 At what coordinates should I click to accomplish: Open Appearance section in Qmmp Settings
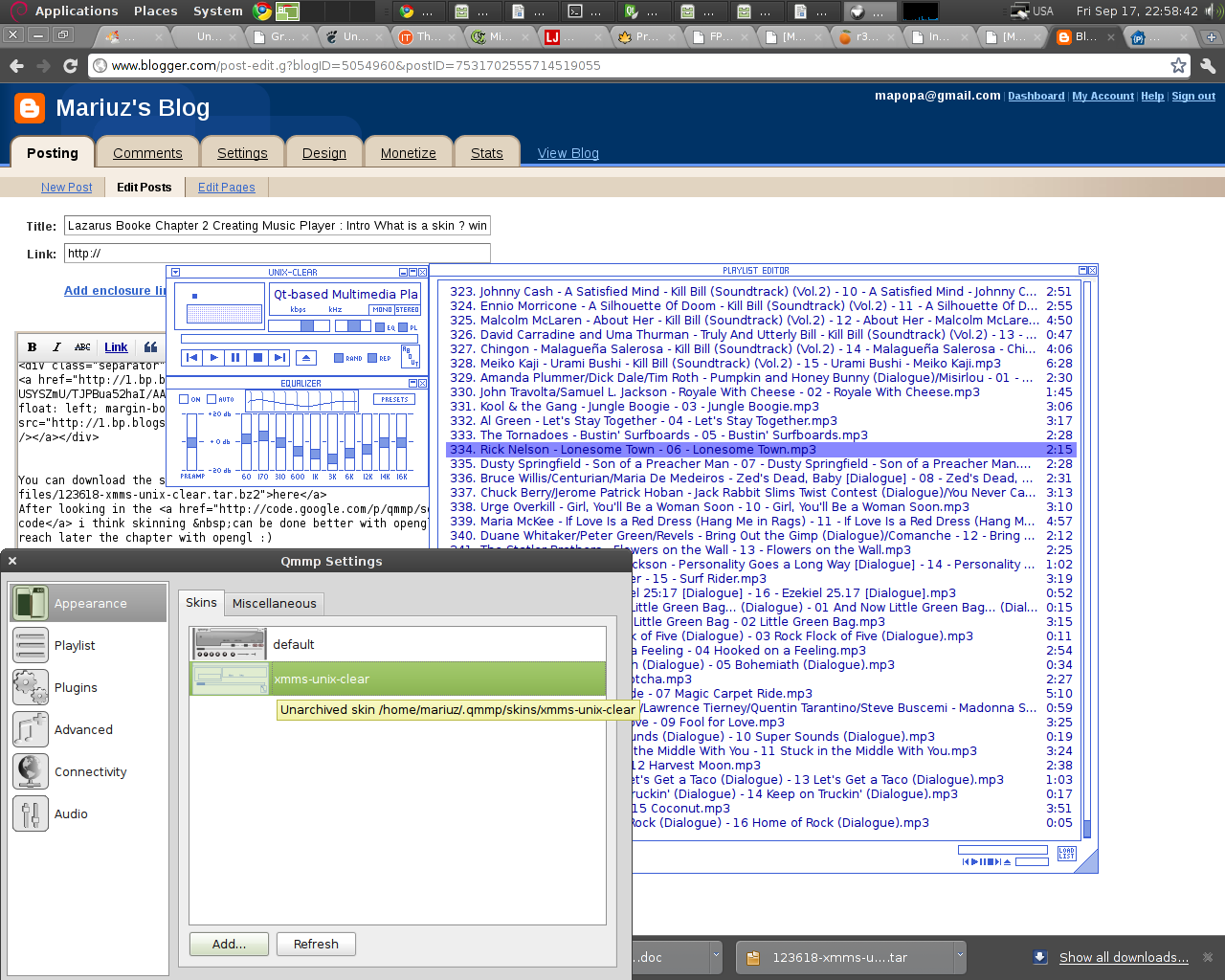tap(88, 603)
